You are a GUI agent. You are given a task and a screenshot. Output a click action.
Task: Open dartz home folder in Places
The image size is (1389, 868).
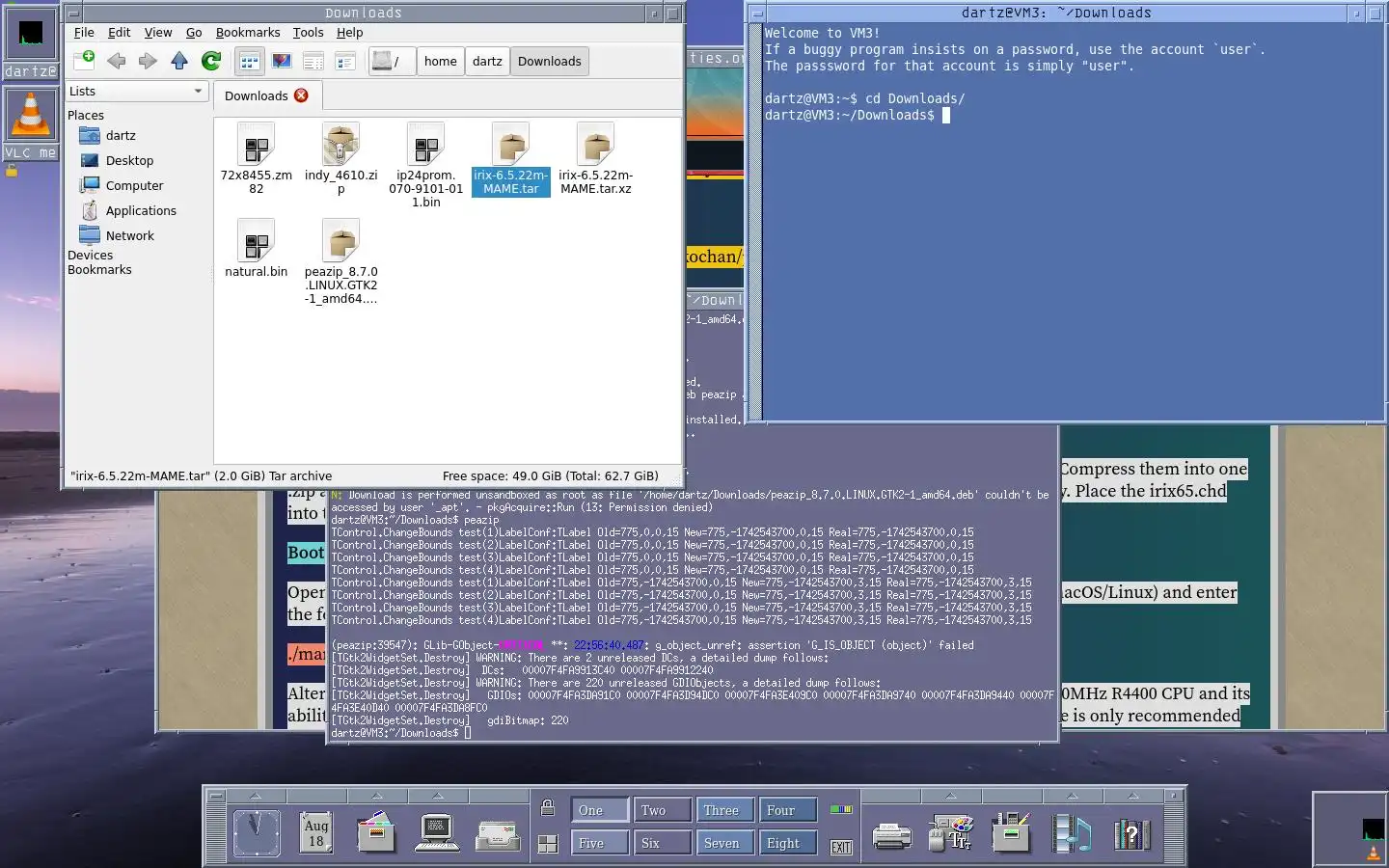tap(107, 135)
